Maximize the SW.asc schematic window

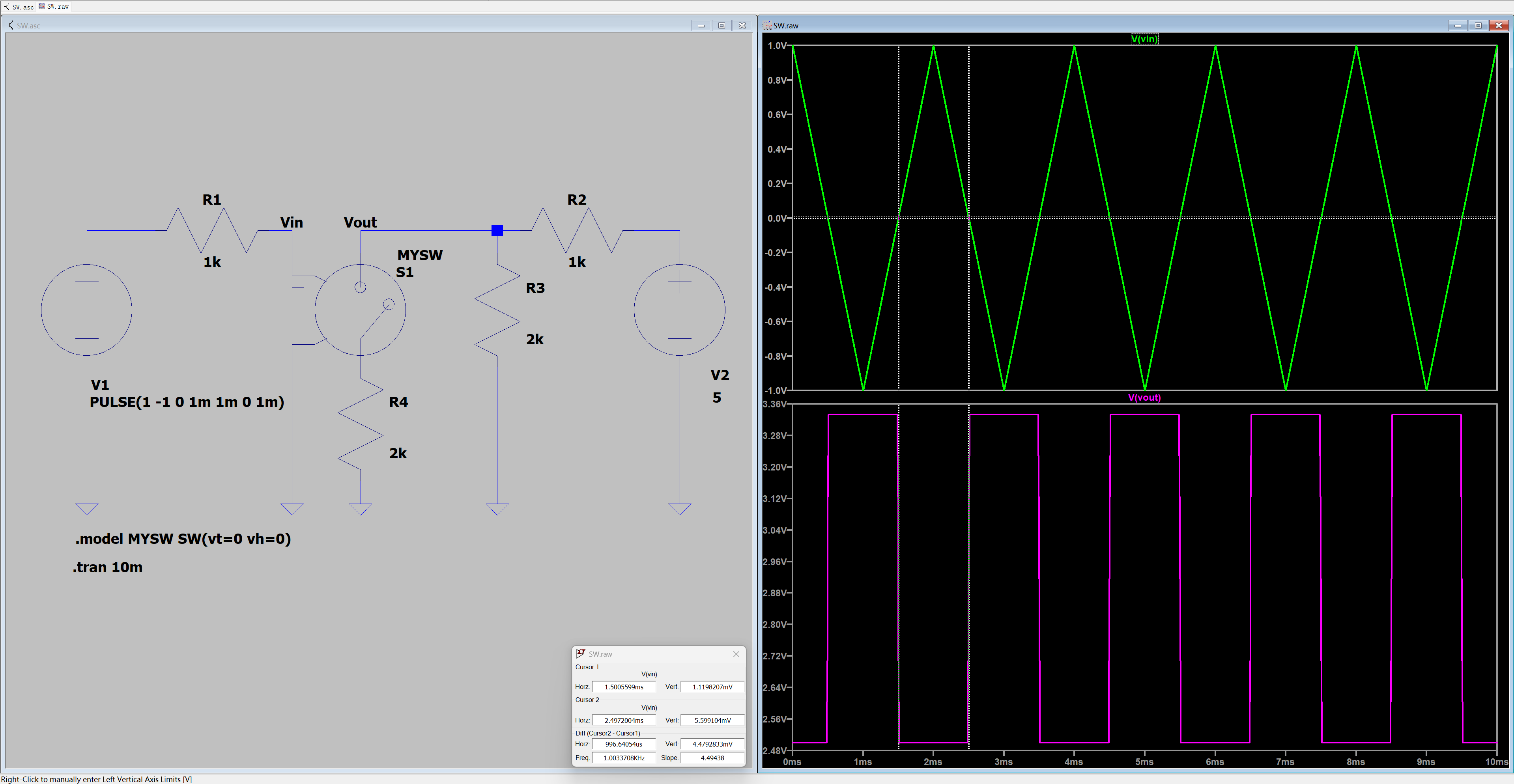pos(721,25)
